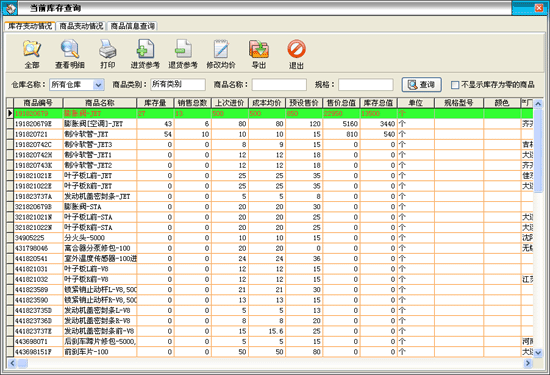Select row 膨胀阀[空调]-JET
The image size is (550, 375).
tap(270, 124)
